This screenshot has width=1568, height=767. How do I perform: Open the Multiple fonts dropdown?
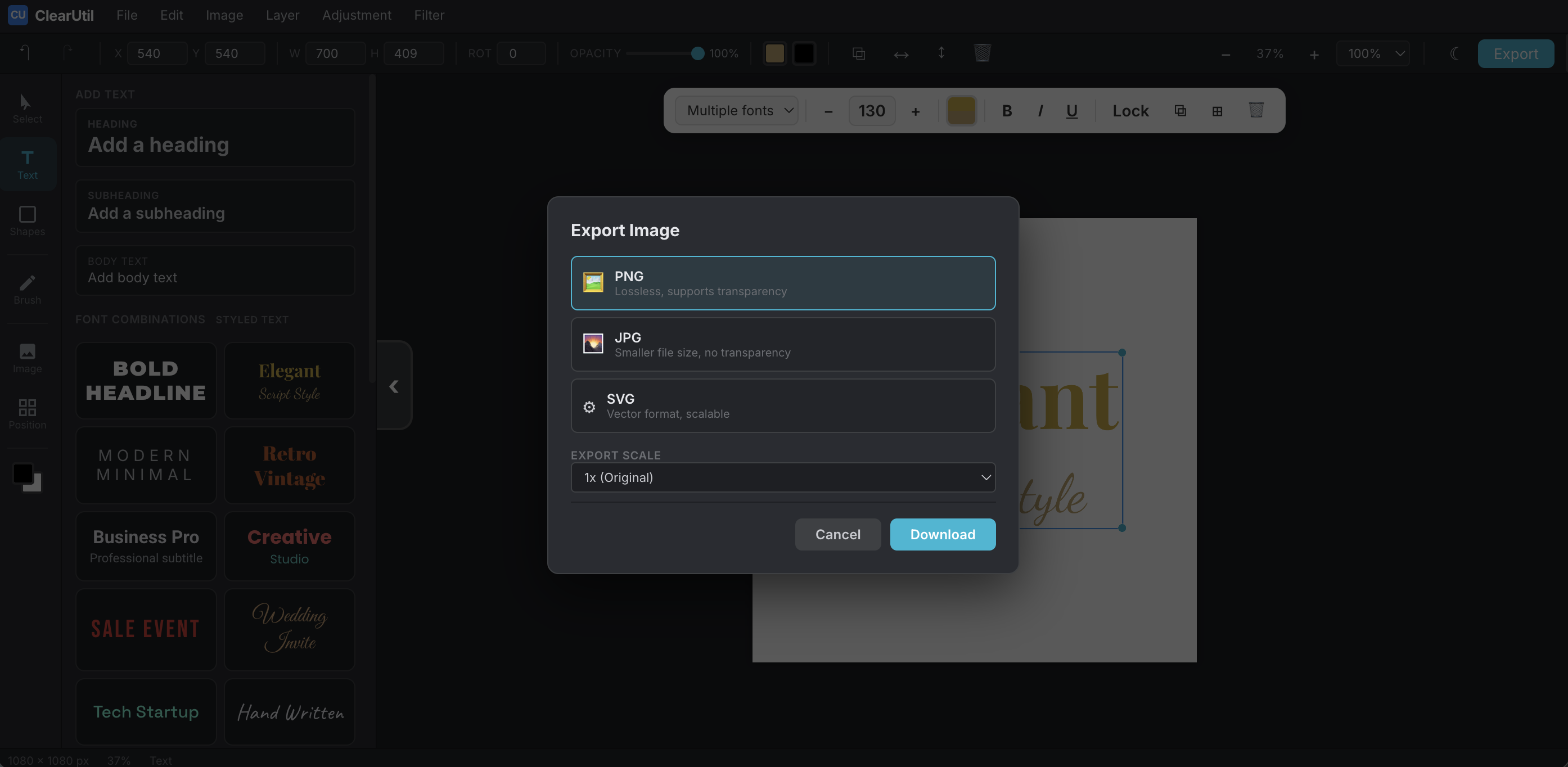pyautogui.click(x=736, y=110)
